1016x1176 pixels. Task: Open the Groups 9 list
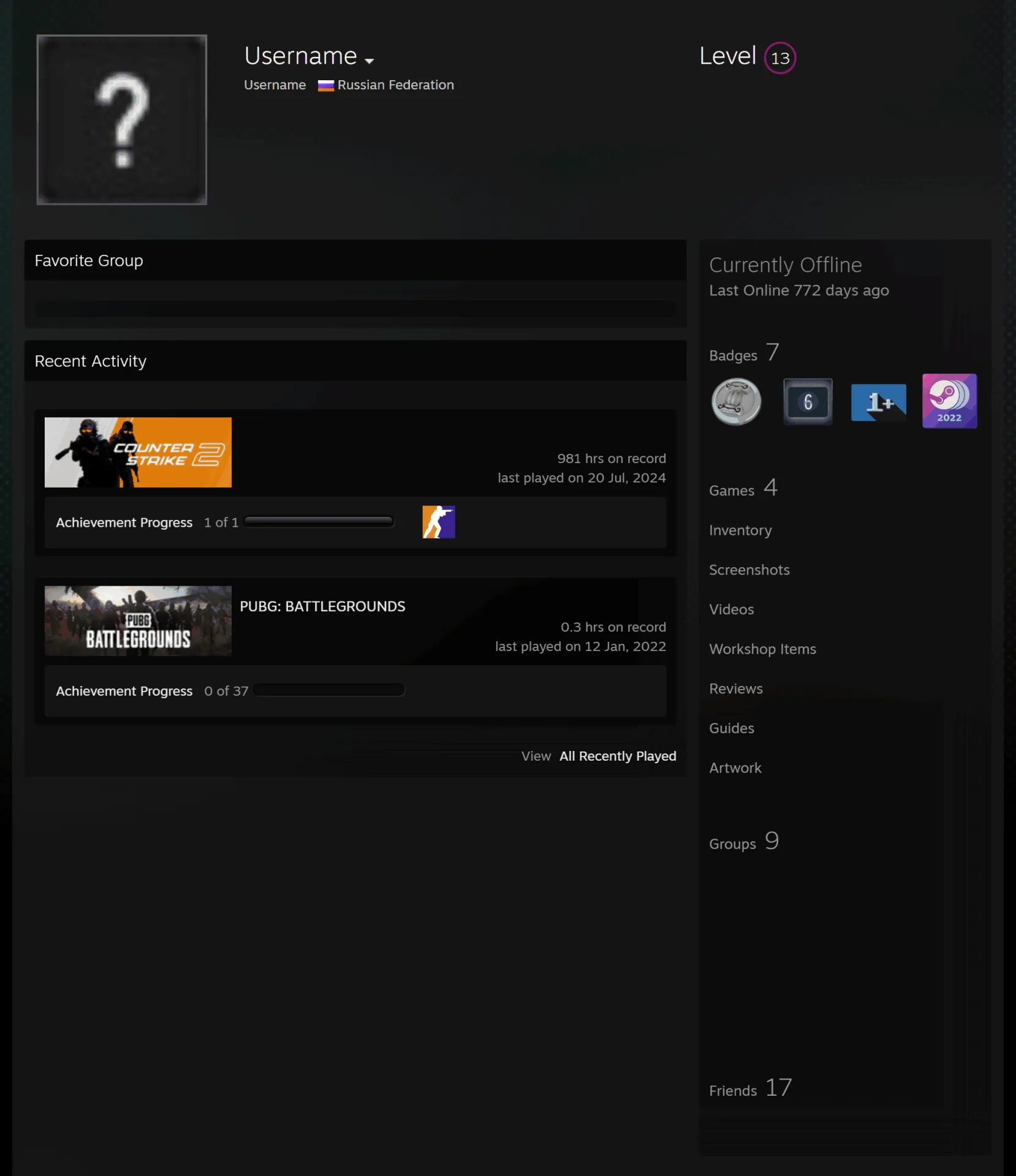(744, 842)
